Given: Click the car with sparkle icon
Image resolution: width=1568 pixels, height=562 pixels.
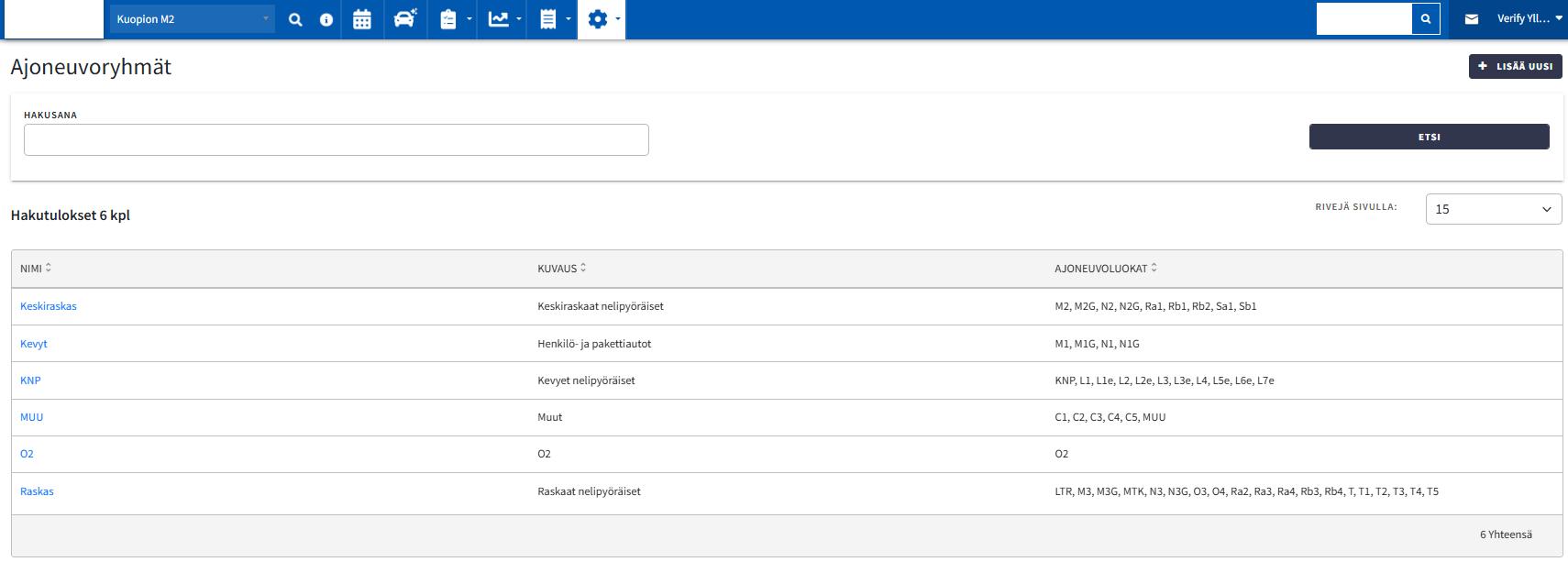Looking at the screenshot, I should point(404,19).
